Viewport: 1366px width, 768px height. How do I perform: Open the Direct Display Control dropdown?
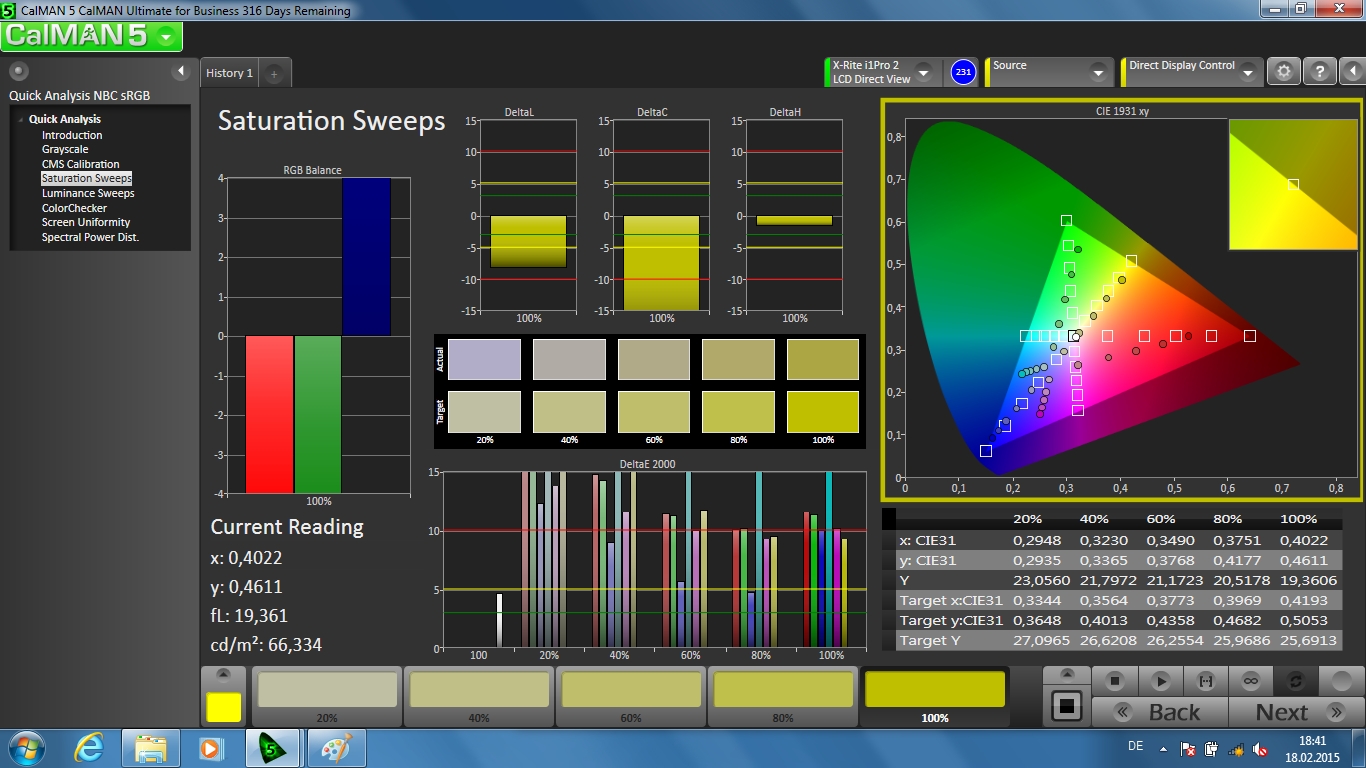[x=1247, y=73]
